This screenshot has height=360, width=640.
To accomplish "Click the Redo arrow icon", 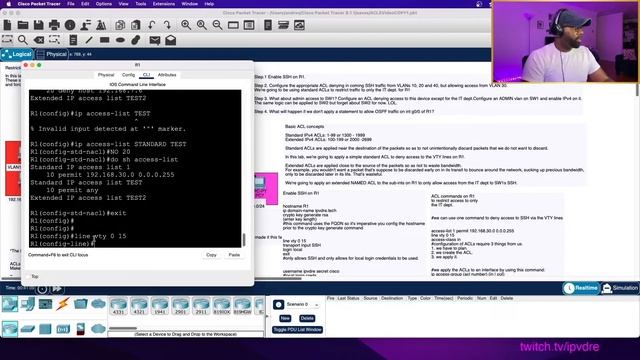I will [x=167, y=25].
